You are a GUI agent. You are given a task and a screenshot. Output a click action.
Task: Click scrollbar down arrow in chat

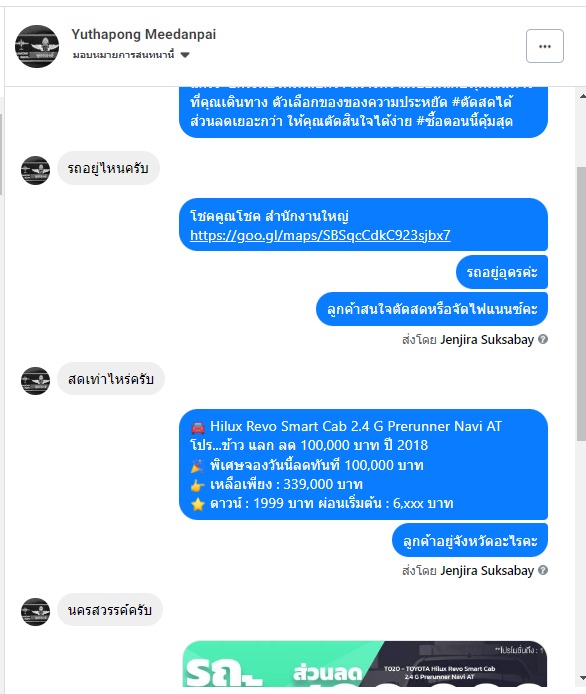582,678
